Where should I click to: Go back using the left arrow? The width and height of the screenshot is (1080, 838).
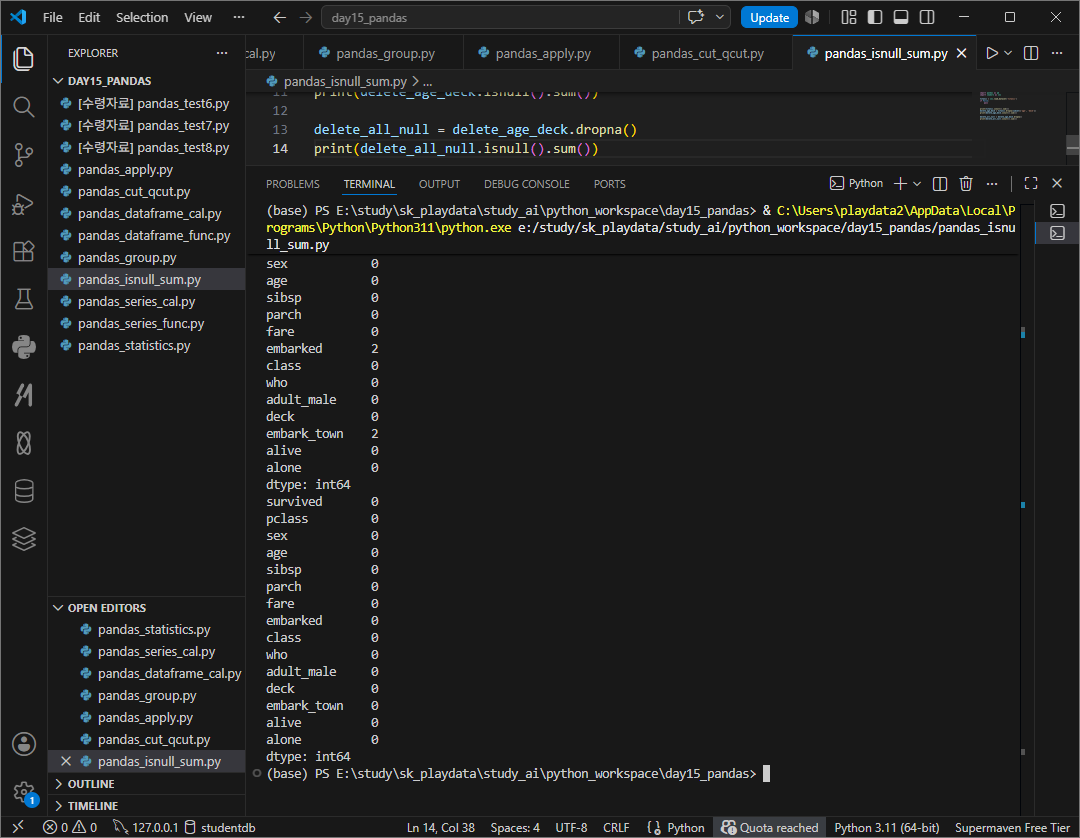[x=279, y=17]
